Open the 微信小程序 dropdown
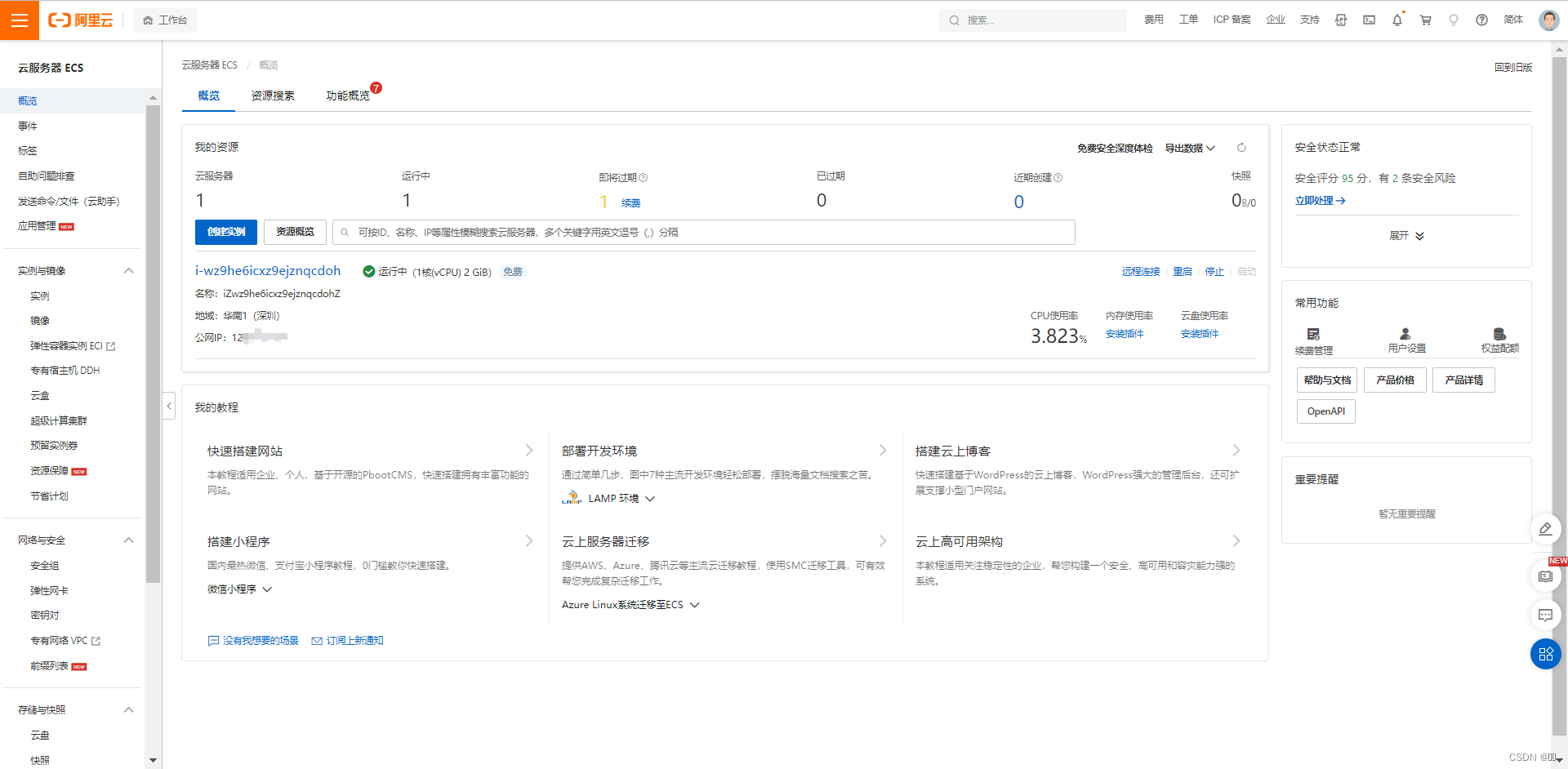 (239, 589)
